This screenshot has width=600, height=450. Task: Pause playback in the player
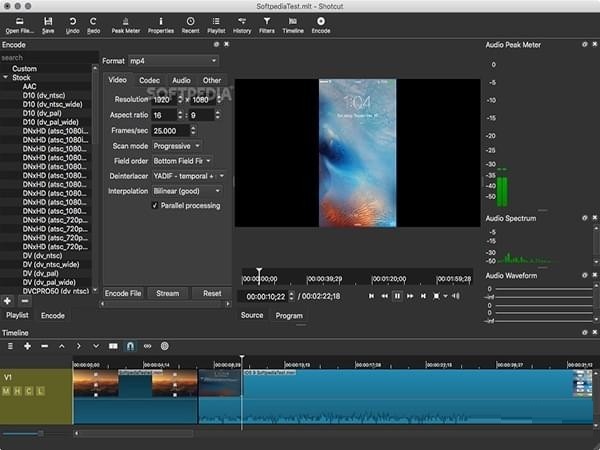[397, 296]
